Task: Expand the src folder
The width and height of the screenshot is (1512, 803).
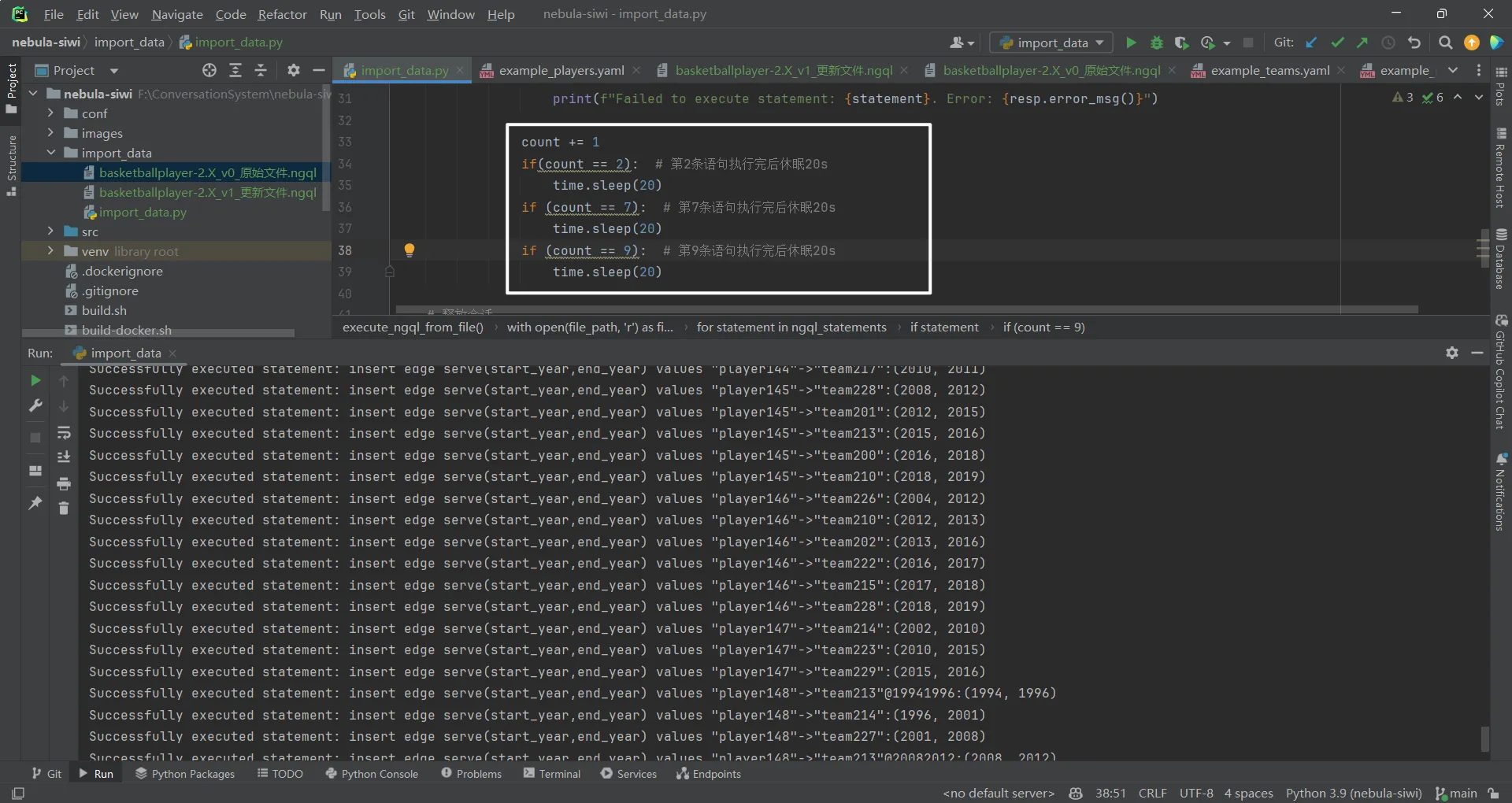Action: coord(50,231)
